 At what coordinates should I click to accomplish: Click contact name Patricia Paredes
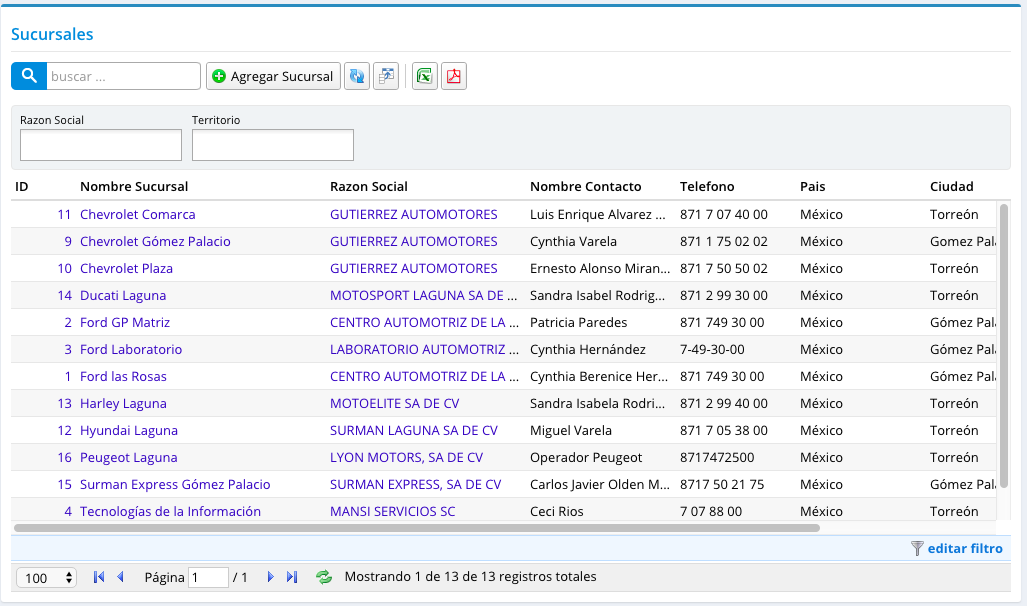578,322
